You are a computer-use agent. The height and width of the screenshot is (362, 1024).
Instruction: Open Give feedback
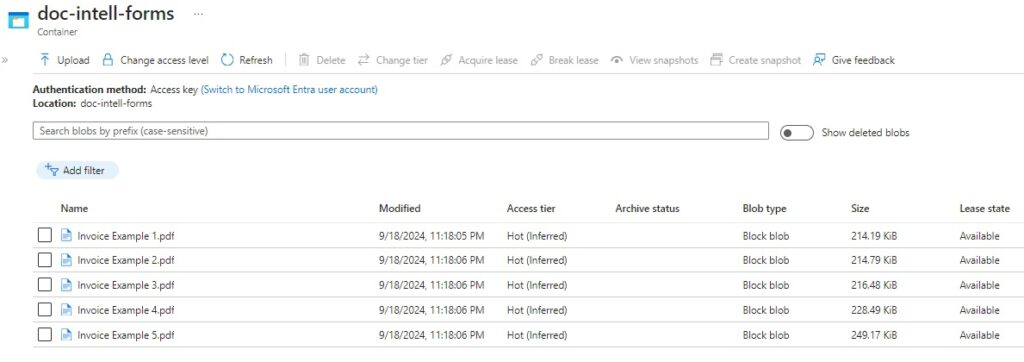[x=854, y=60]
